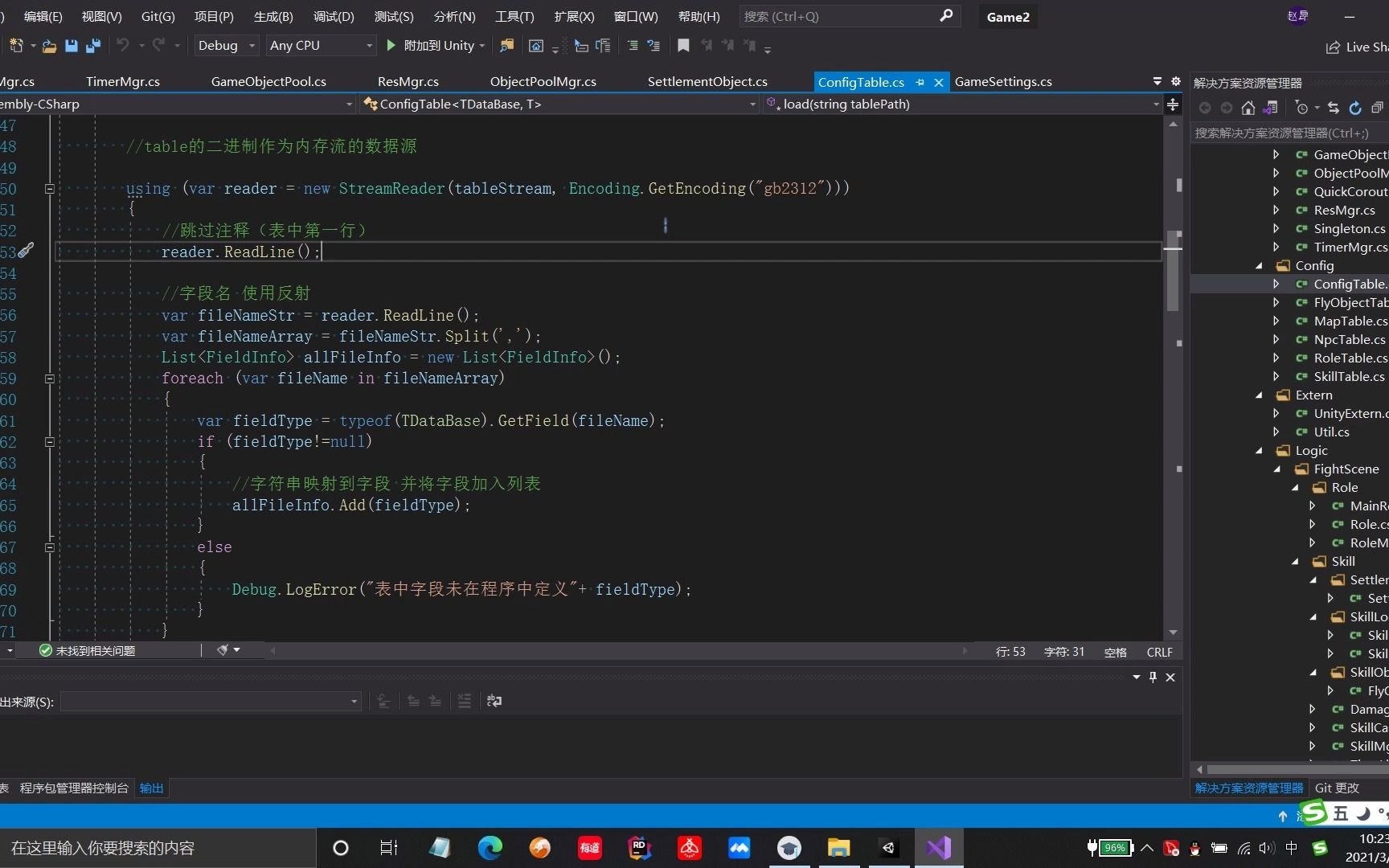Expand the Extern folder in Solution Explorer
Viewport: 1389px width, 868px height.
click(1260, 395)
